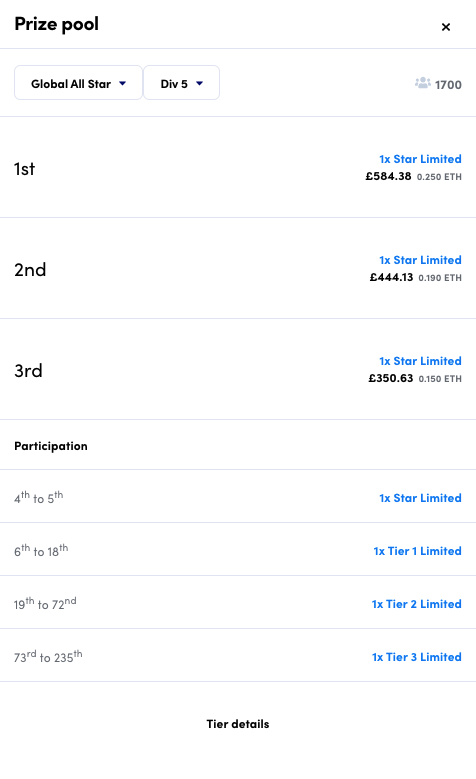Open the 1x Tier 3 Limited link
This screenshot has width=476, height=779.
point(416,657)
